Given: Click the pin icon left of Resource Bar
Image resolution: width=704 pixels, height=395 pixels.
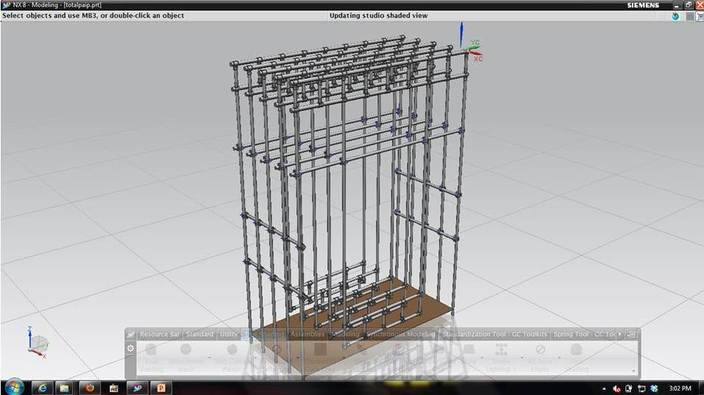Looking at the screenshot, I should (131, 334).
